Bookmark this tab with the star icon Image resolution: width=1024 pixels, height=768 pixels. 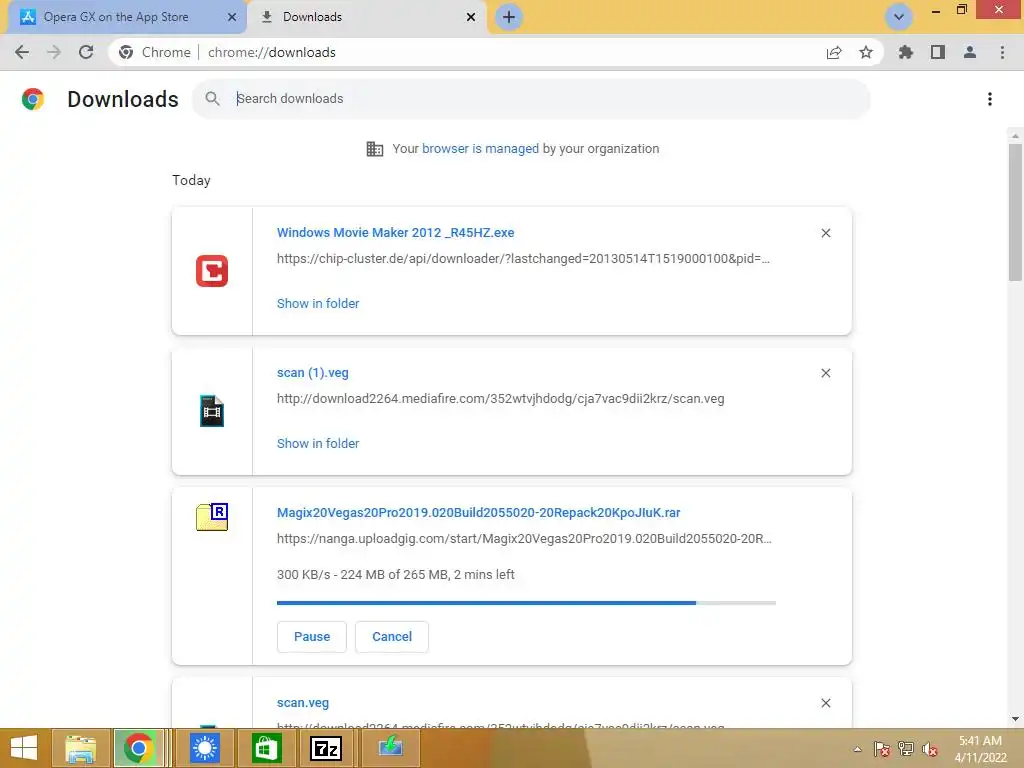tap(866, 52)
